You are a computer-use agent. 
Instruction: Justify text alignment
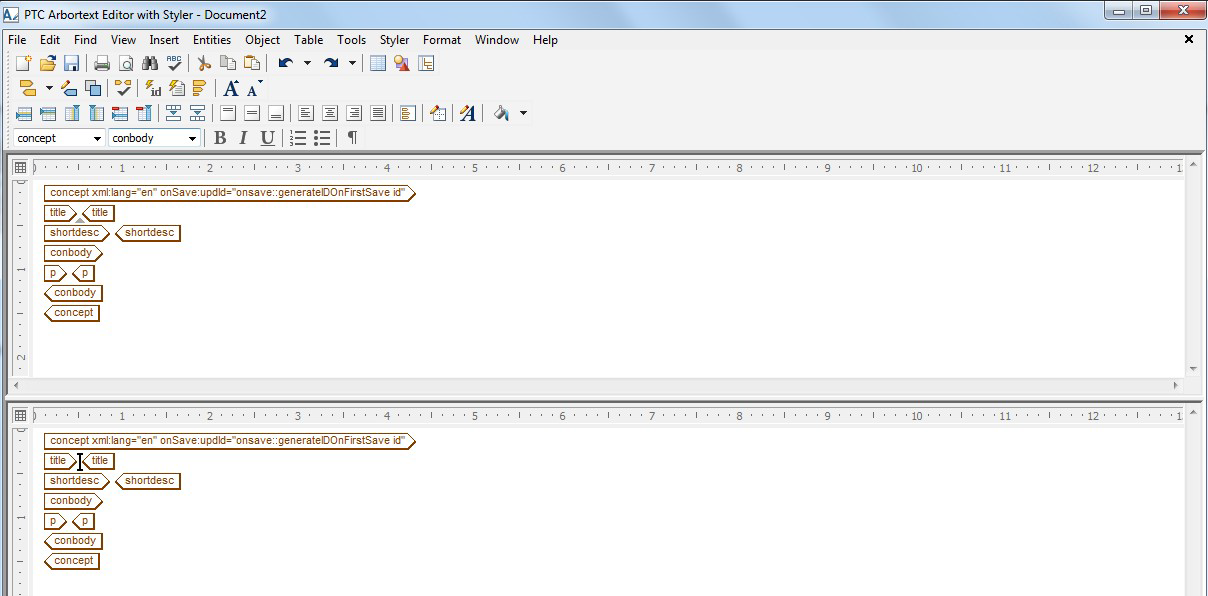(x=378, y=113)
